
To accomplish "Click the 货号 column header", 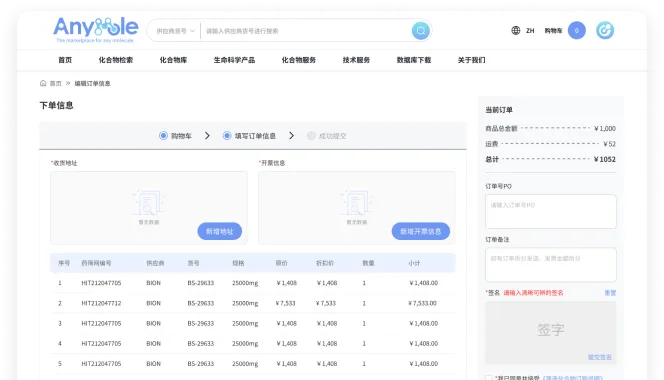I will click(x=194, y=263).
